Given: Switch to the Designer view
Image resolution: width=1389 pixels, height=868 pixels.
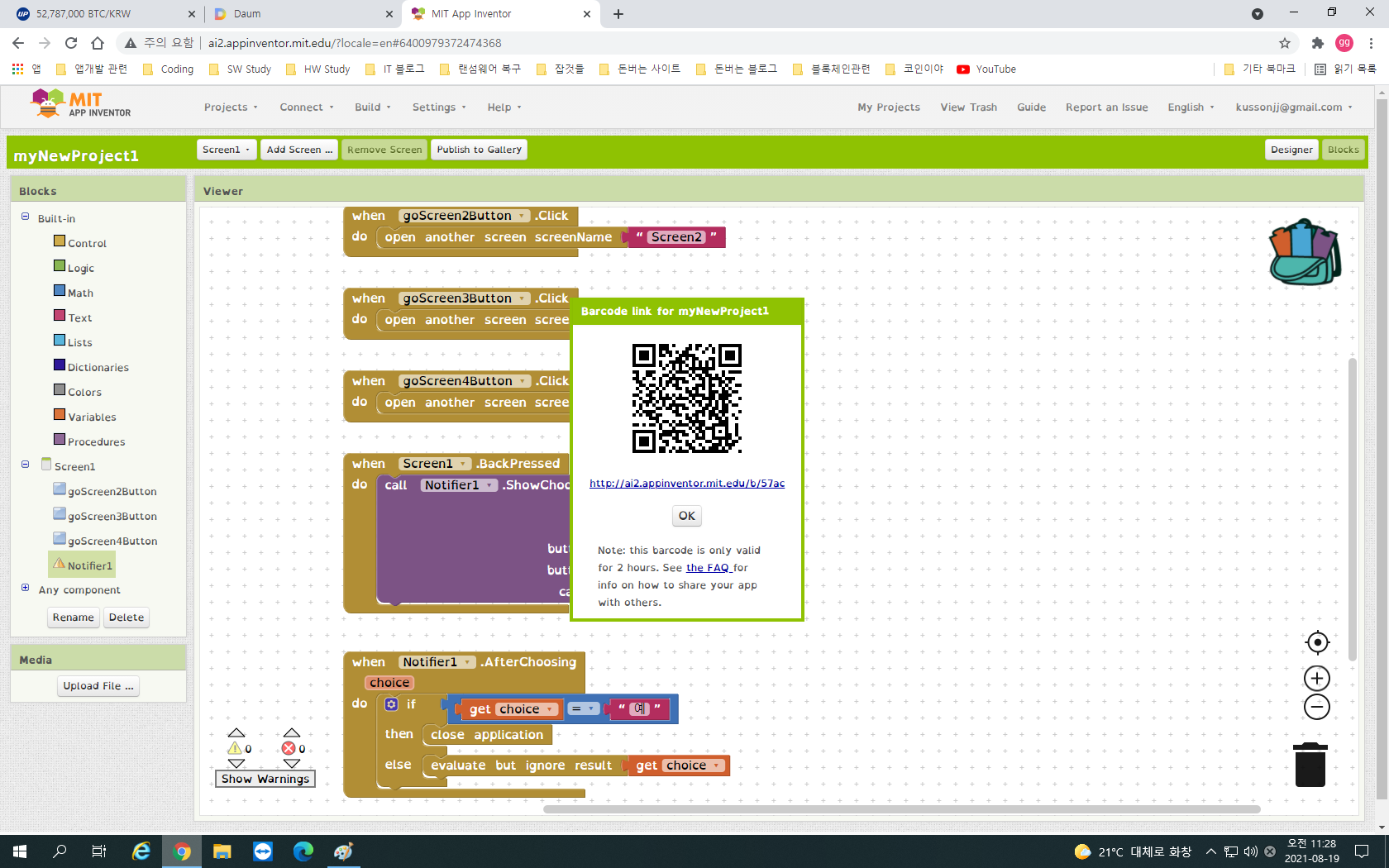Looking at the screenshot, I should [x=1291, y=150].
